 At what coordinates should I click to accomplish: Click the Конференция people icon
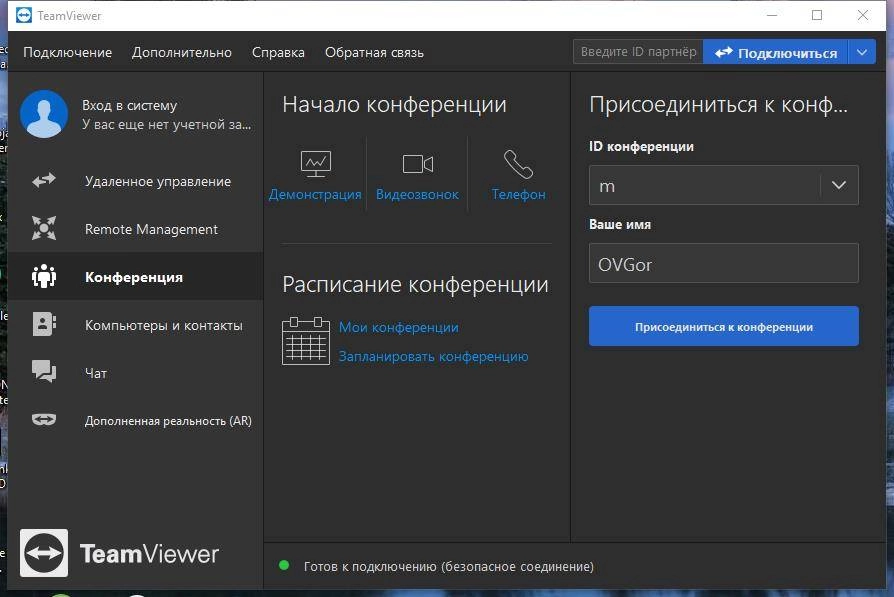click(x=44, y=277)
